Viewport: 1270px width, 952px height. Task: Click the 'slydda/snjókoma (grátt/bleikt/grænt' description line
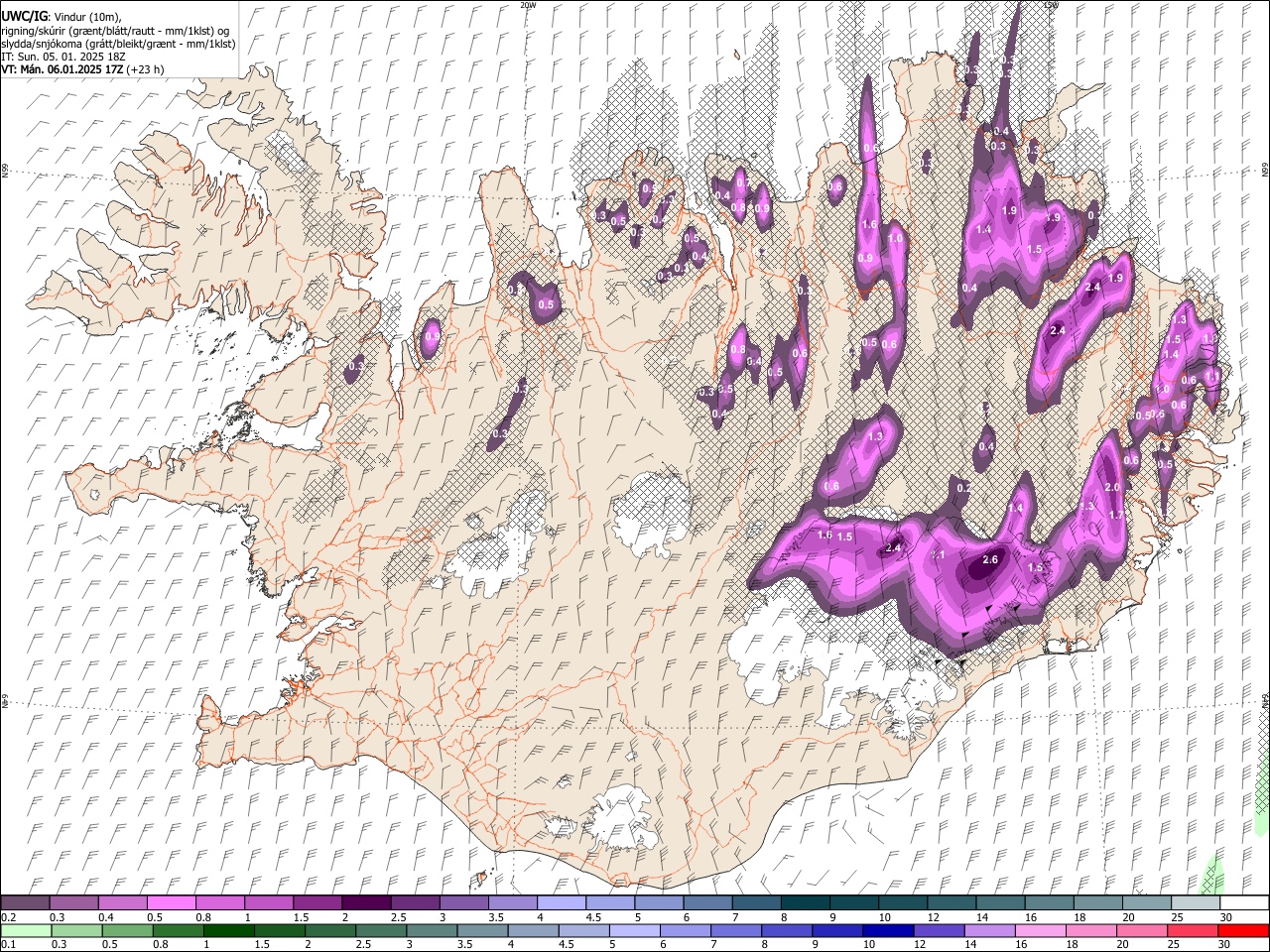point(118,44)
